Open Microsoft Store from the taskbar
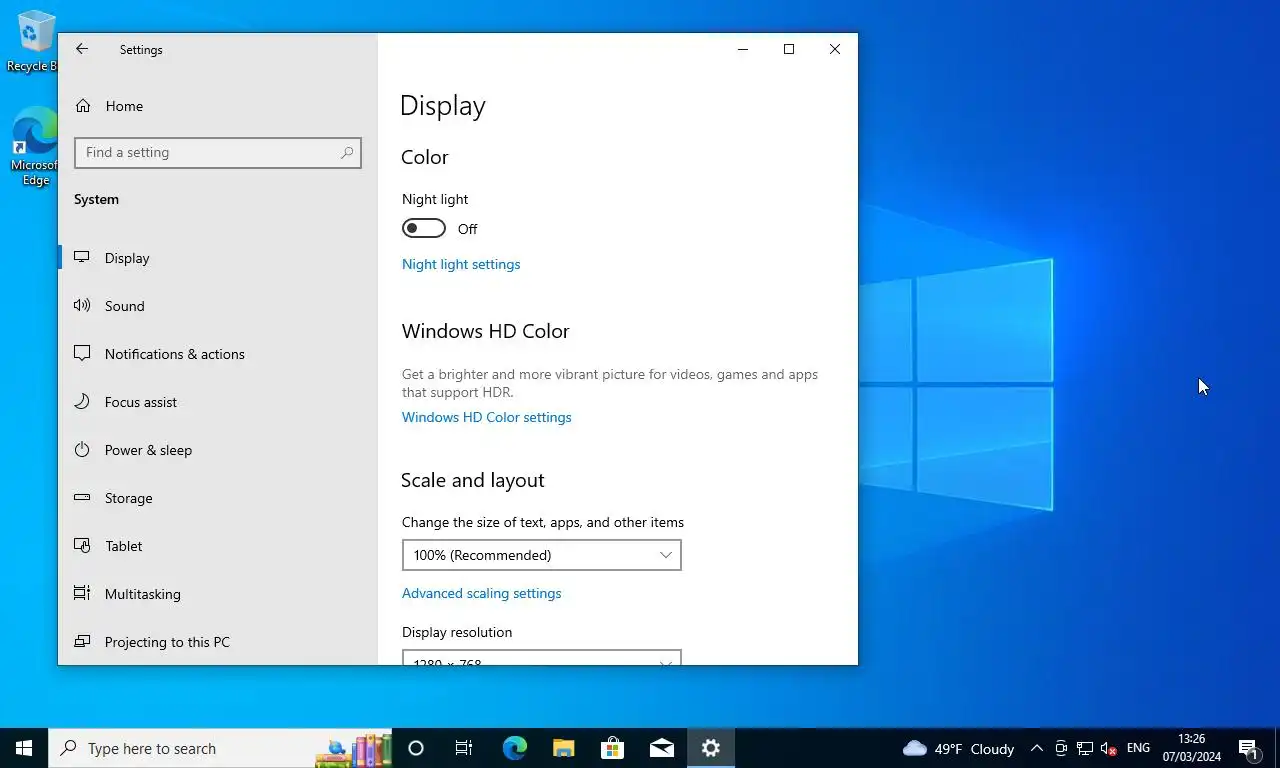This screenshot has height=768, width=1280. click(612, 748)
